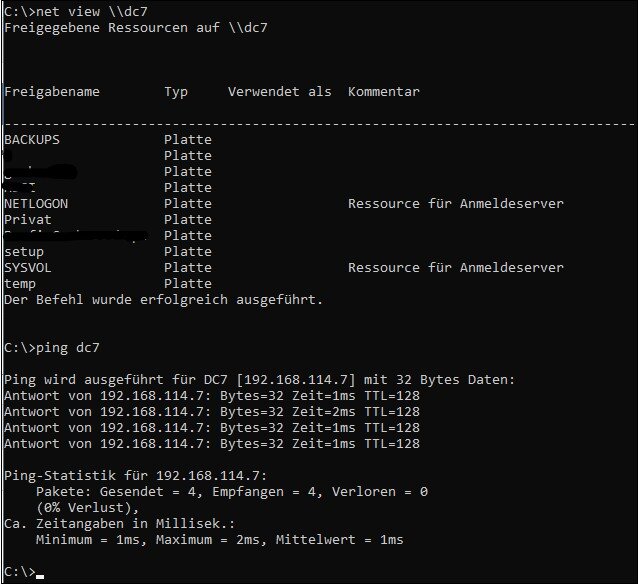Click the Kommentar column header
The height and width of the screenshot is (584, 638).
click(384, 92)
